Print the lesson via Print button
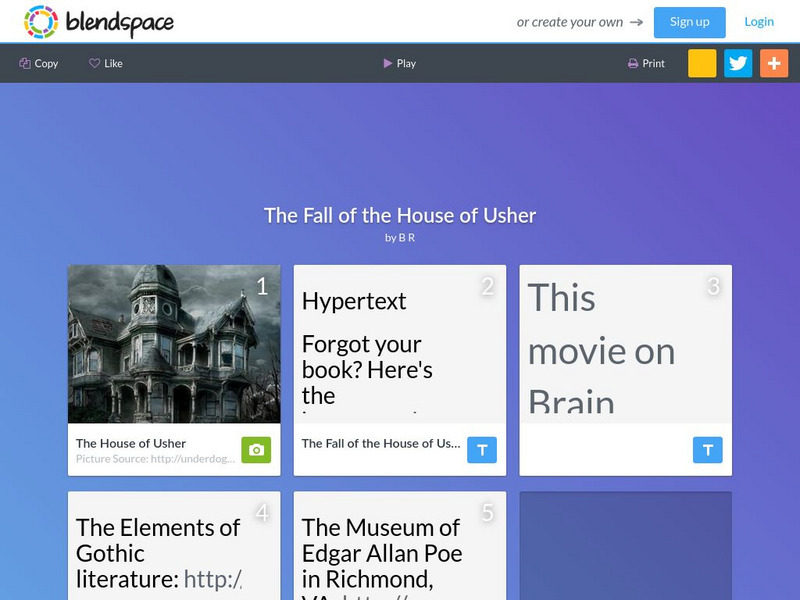The width and height of the screenshot is (800, 600). click(x=646, y=63)
